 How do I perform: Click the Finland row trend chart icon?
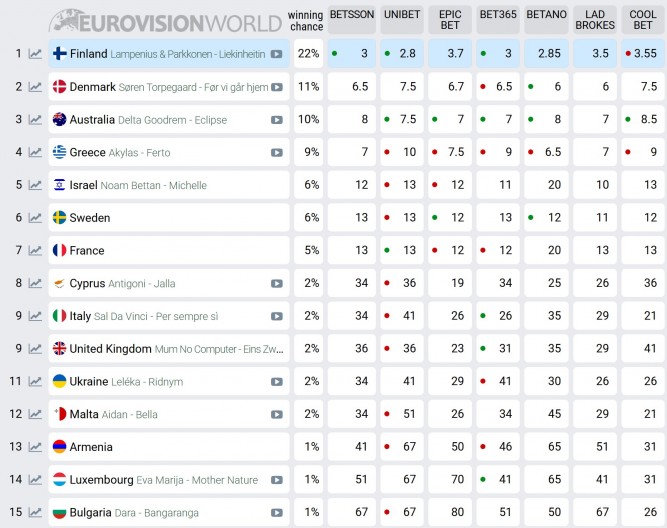(35, 54)
